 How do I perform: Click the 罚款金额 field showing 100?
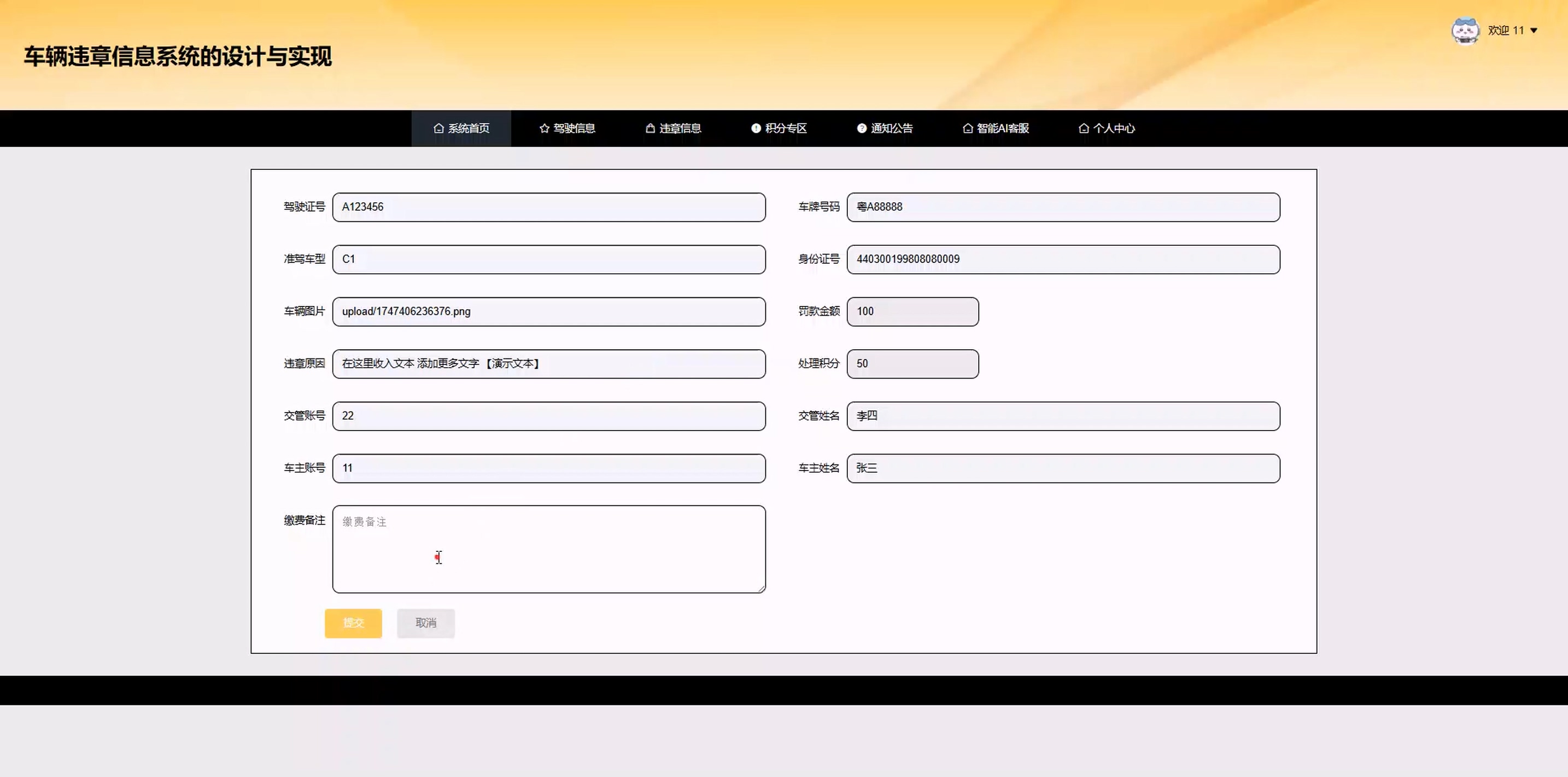(912, 311)
